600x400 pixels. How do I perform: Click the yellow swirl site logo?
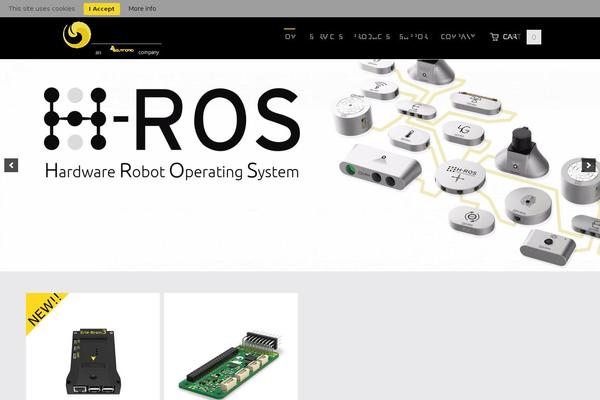click(x=77, y=35)
